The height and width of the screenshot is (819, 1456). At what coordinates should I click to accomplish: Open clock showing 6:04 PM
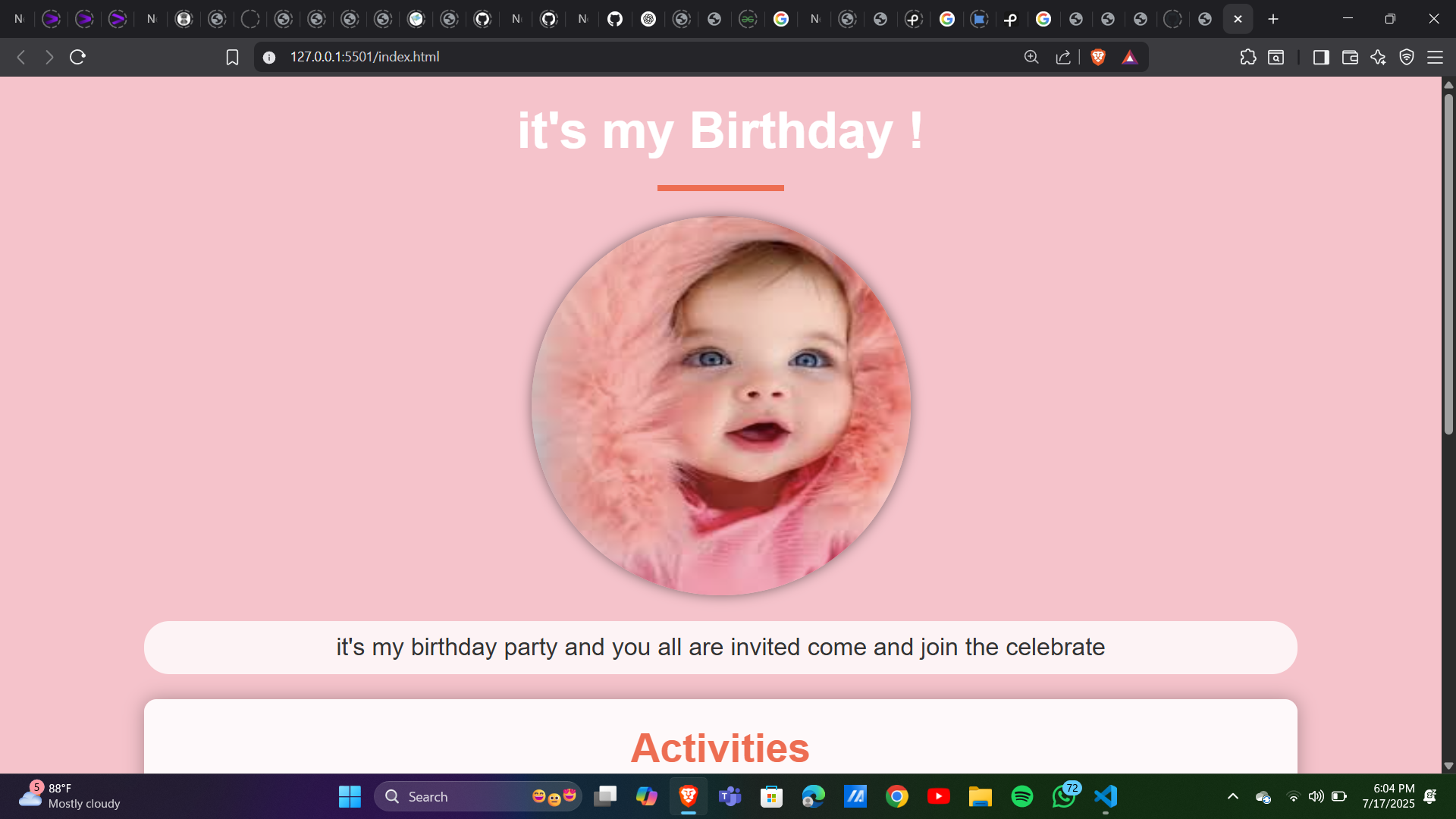tap(1389, 796)
